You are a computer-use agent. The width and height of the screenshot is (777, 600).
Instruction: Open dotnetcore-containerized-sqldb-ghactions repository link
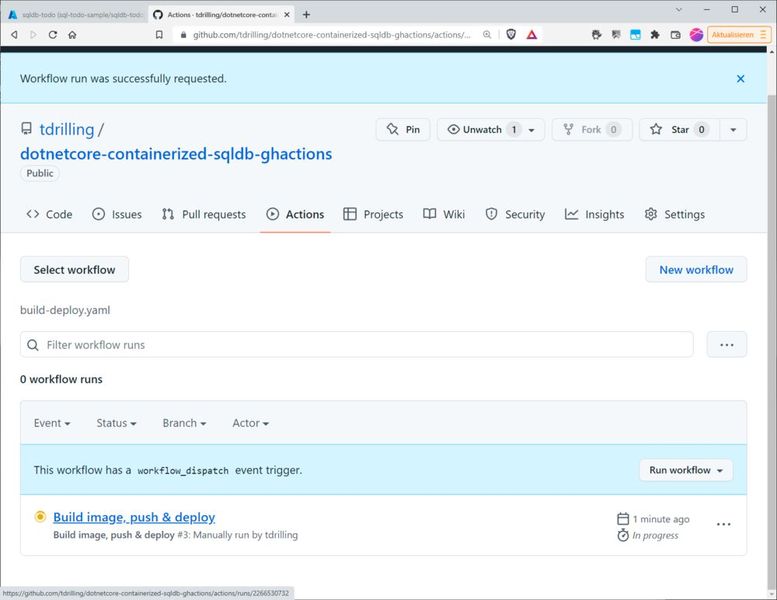[176, 154]
